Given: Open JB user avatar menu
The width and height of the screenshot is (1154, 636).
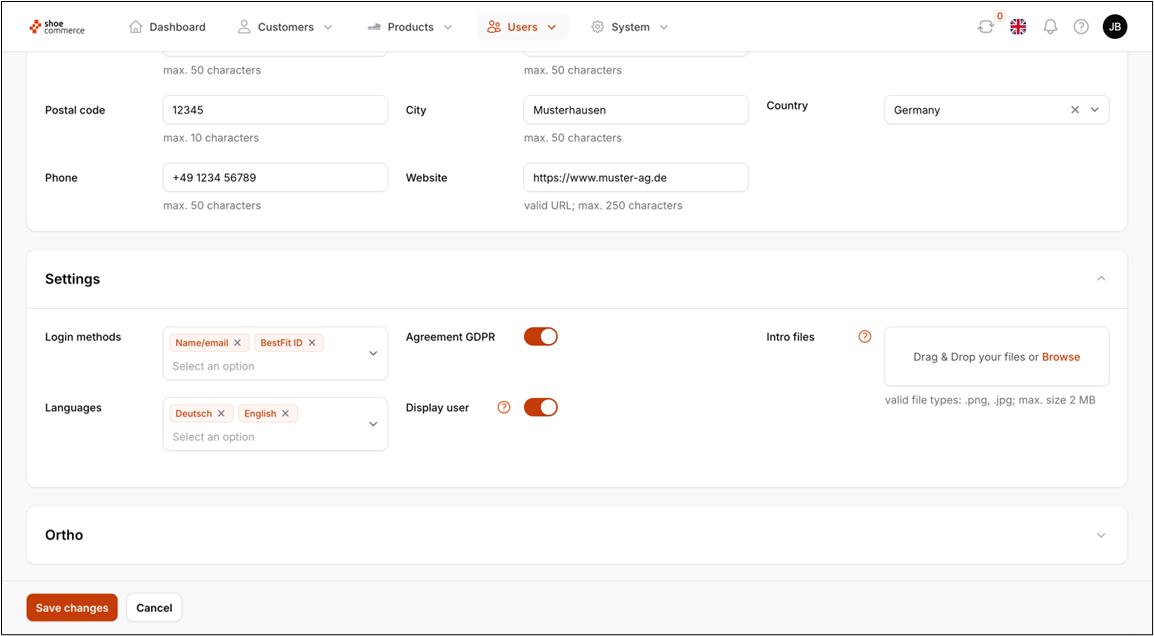Looking at the screenshot, I should click(1115, 27).
